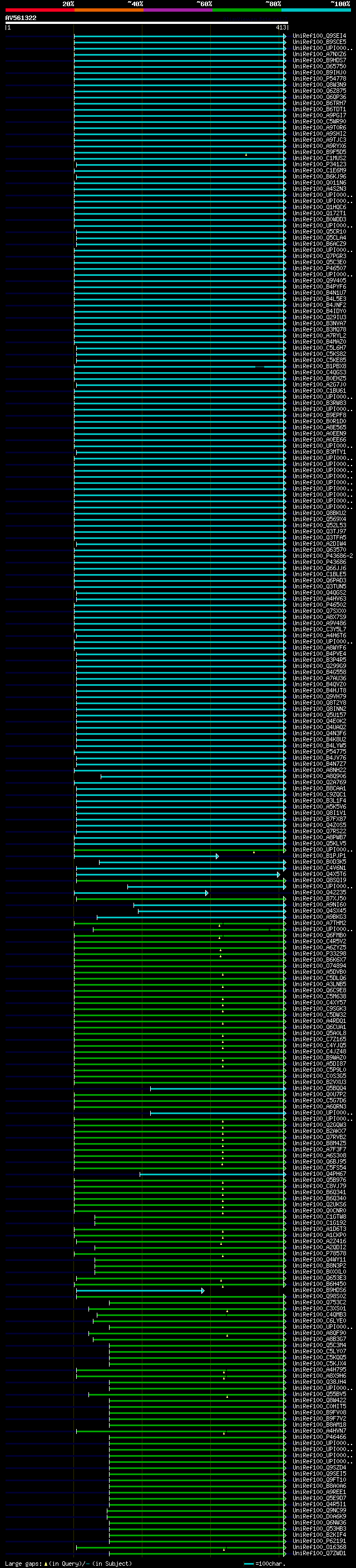Select hit label UniRef100_B6TRH7
Viewport: 356px width, 1568px height.
319,103
